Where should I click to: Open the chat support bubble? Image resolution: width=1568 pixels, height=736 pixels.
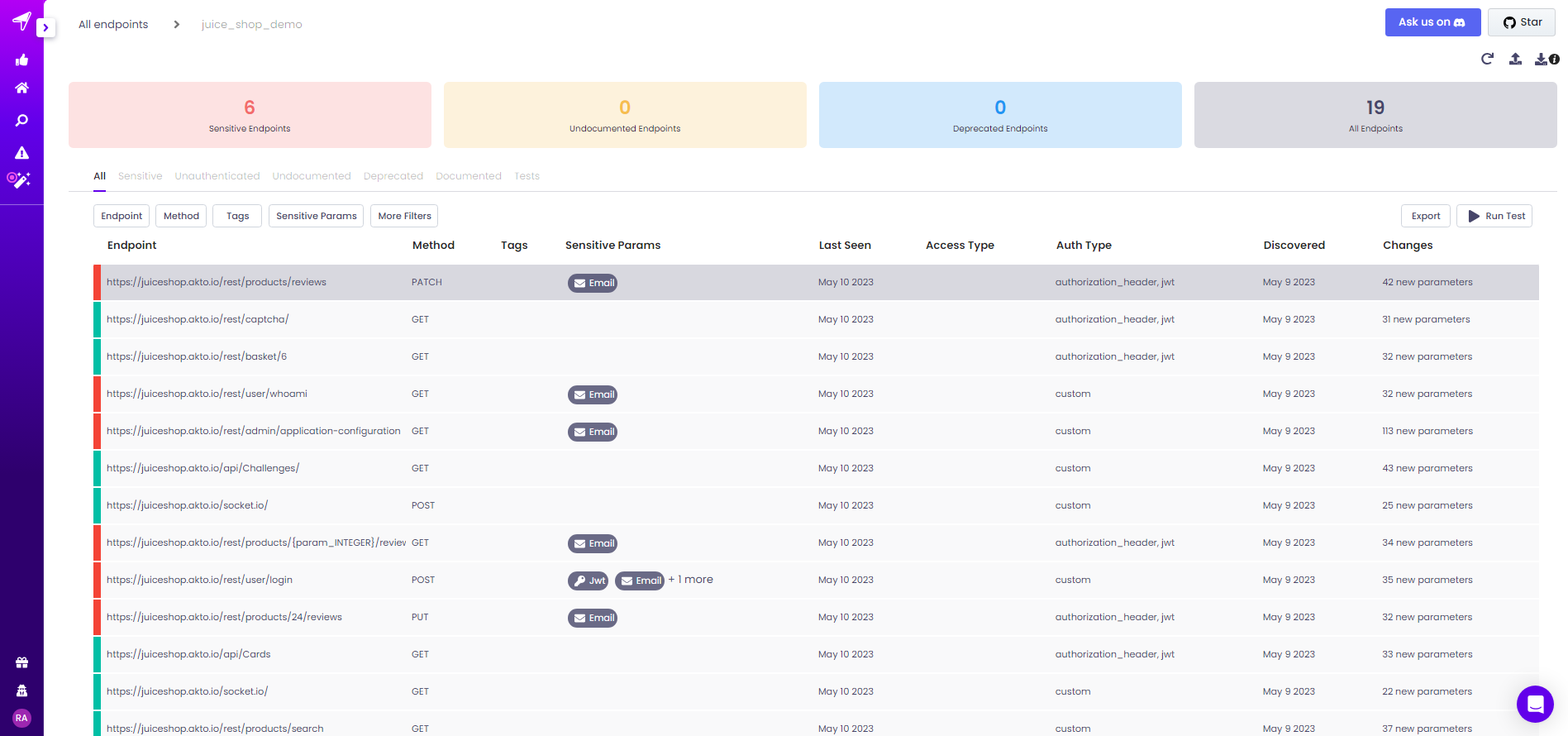click(x=1535, y=704)
